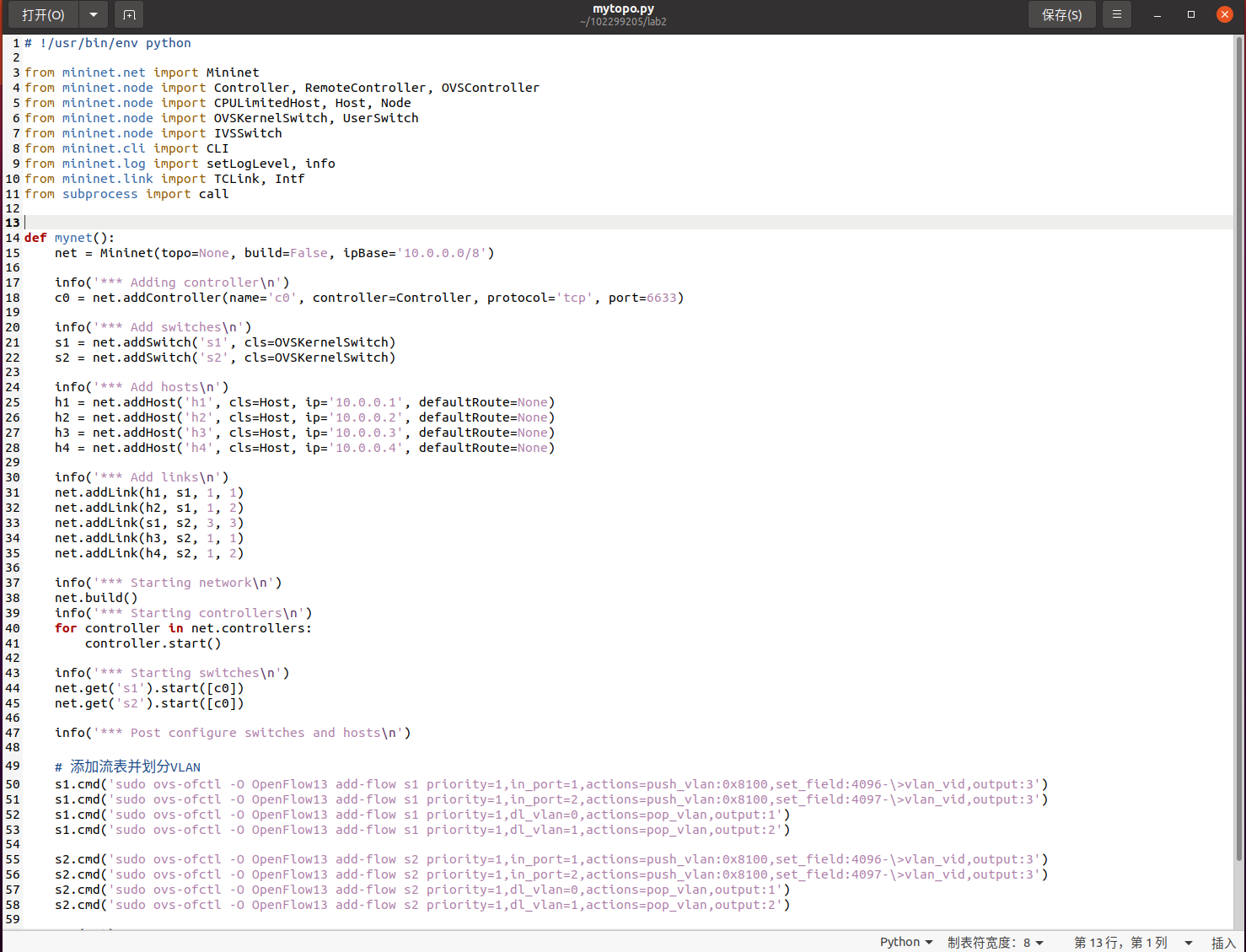
Task: Click the 'Post configure switches and hosts' info line
Action: [233, 733]
